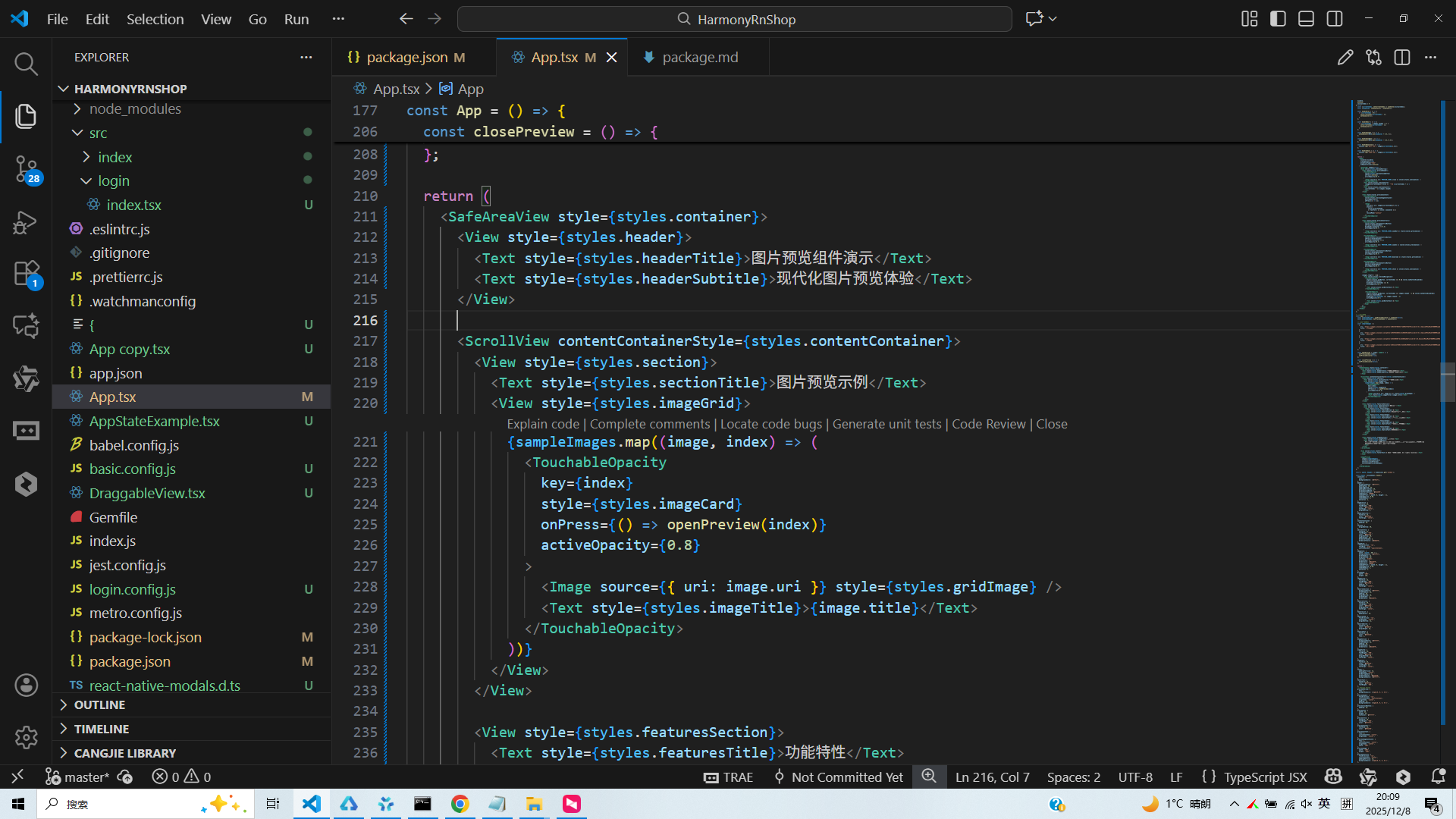Collapse the login folder
This screenshot has width=1456, height=819.
click(114, 181)
